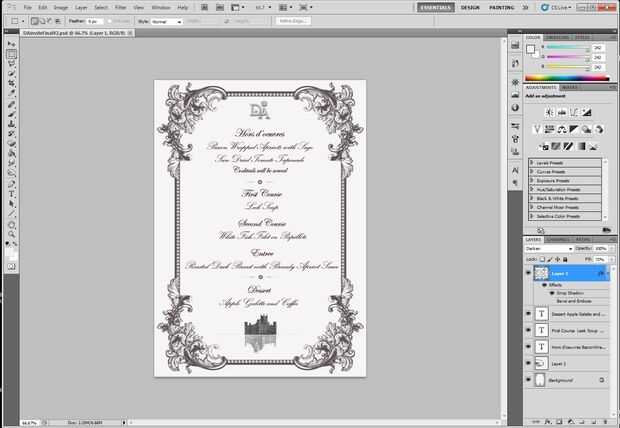Open the Layer menu
This screenshot has width=620, height=428.
tap(81, 8)
